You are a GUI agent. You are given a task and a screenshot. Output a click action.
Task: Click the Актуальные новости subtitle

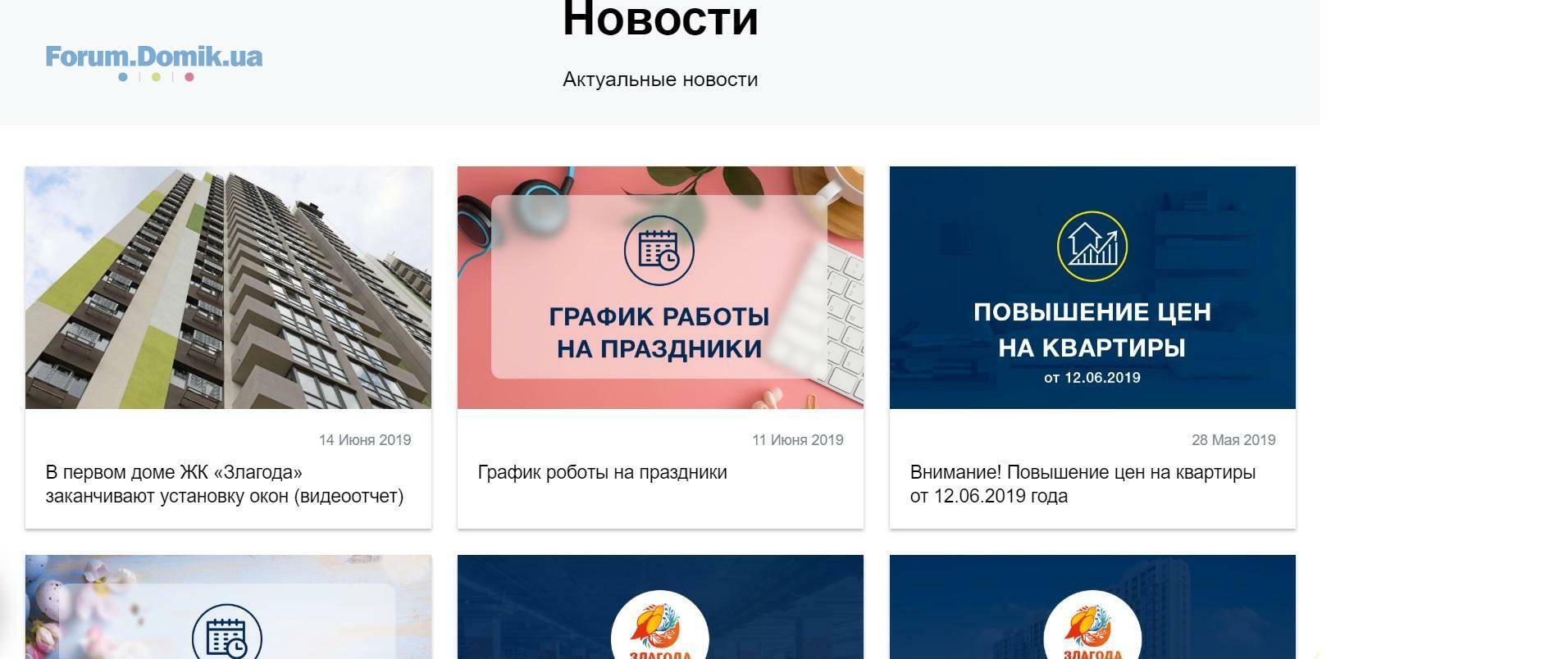[660, 80]
